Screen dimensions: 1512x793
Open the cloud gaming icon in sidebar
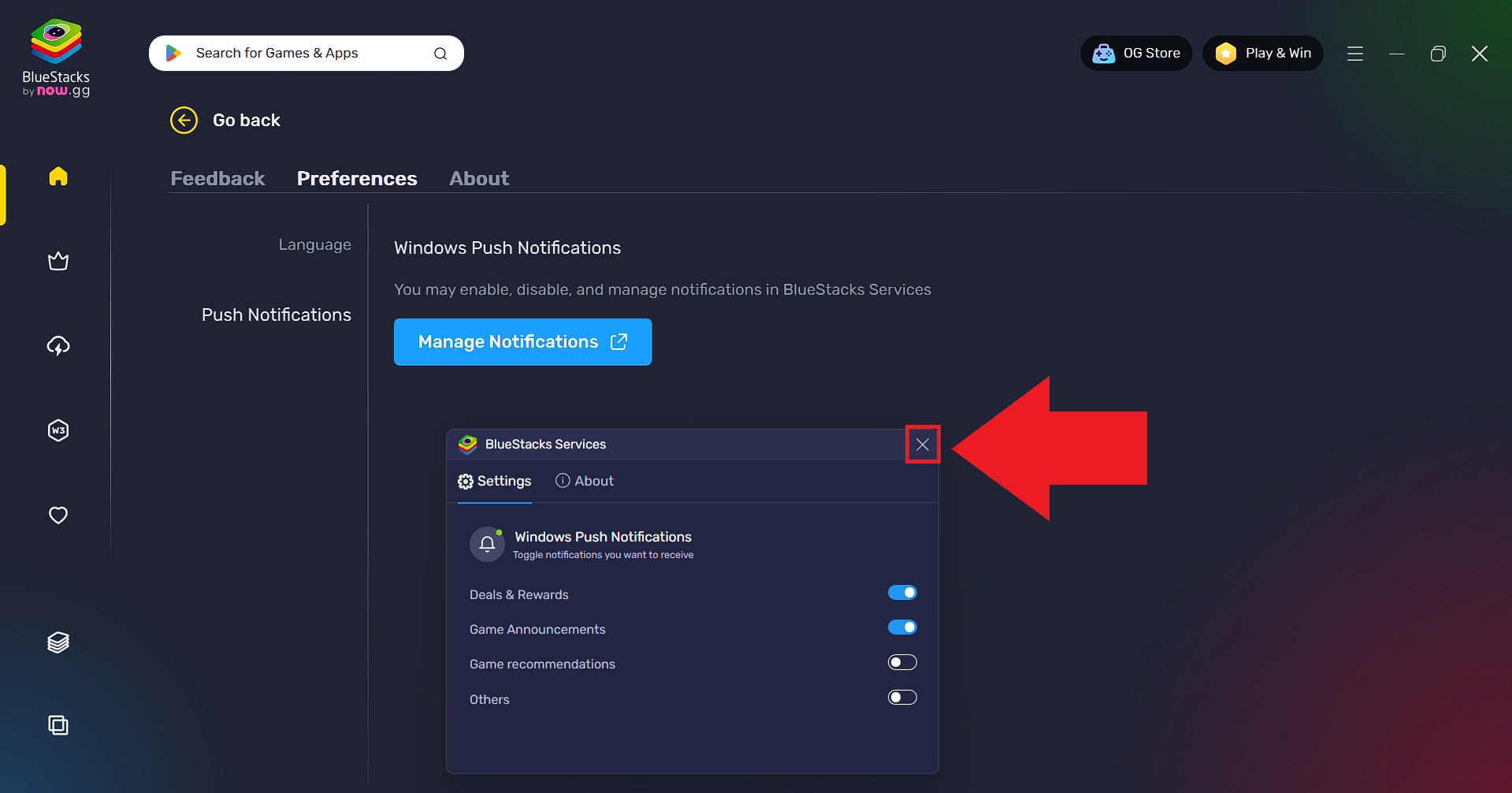tap(58, 345)
